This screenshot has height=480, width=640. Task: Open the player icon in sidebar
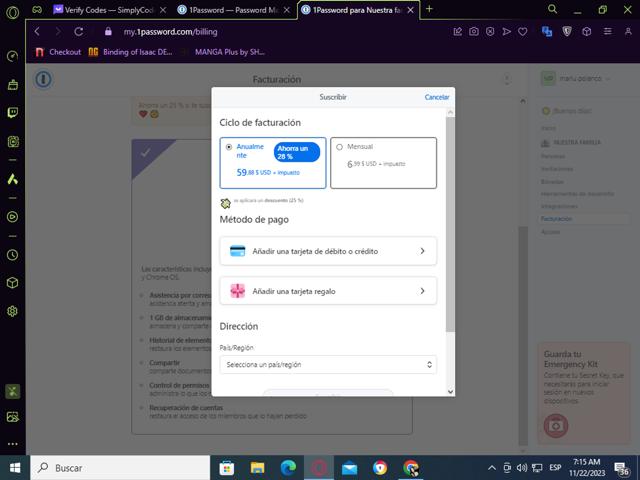[13, 217]
